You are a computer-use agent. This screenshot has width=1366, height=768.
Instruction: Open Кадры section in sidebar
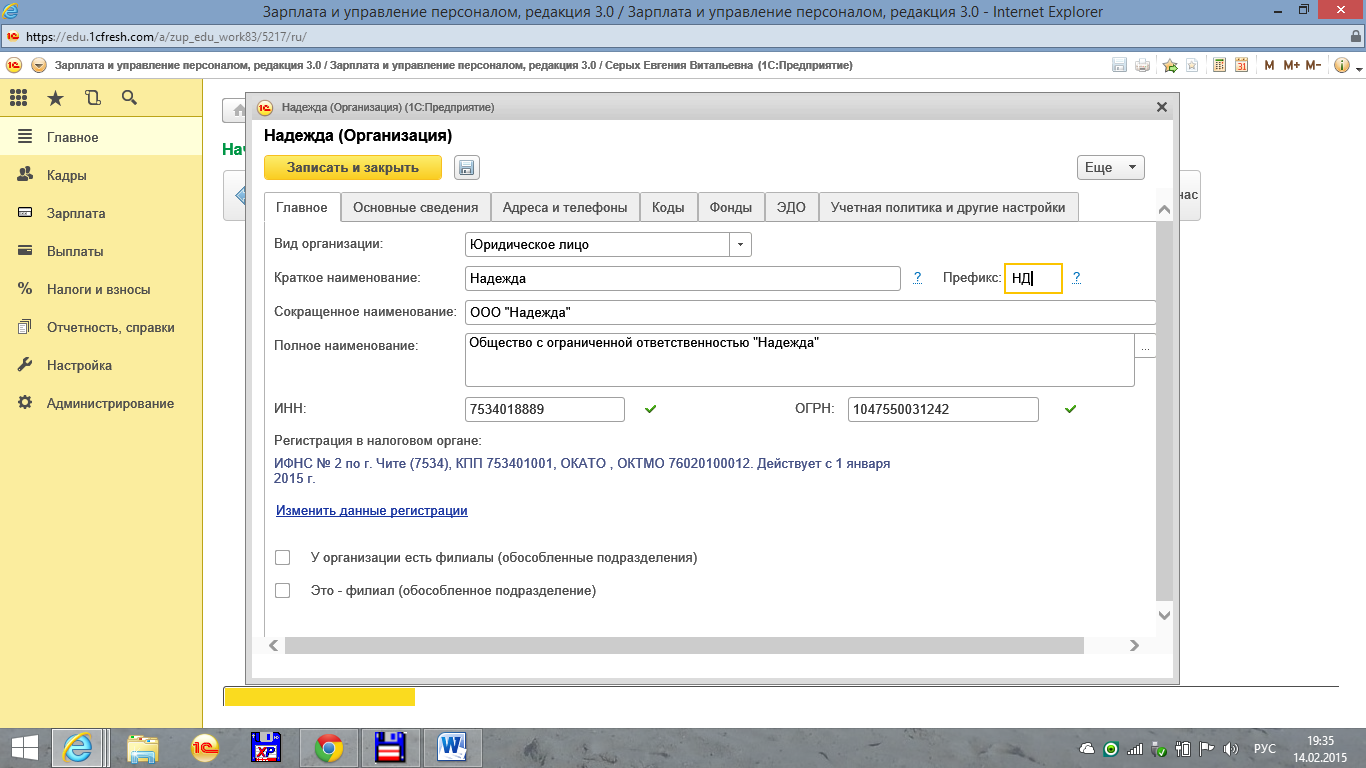[x=101, y=175]
